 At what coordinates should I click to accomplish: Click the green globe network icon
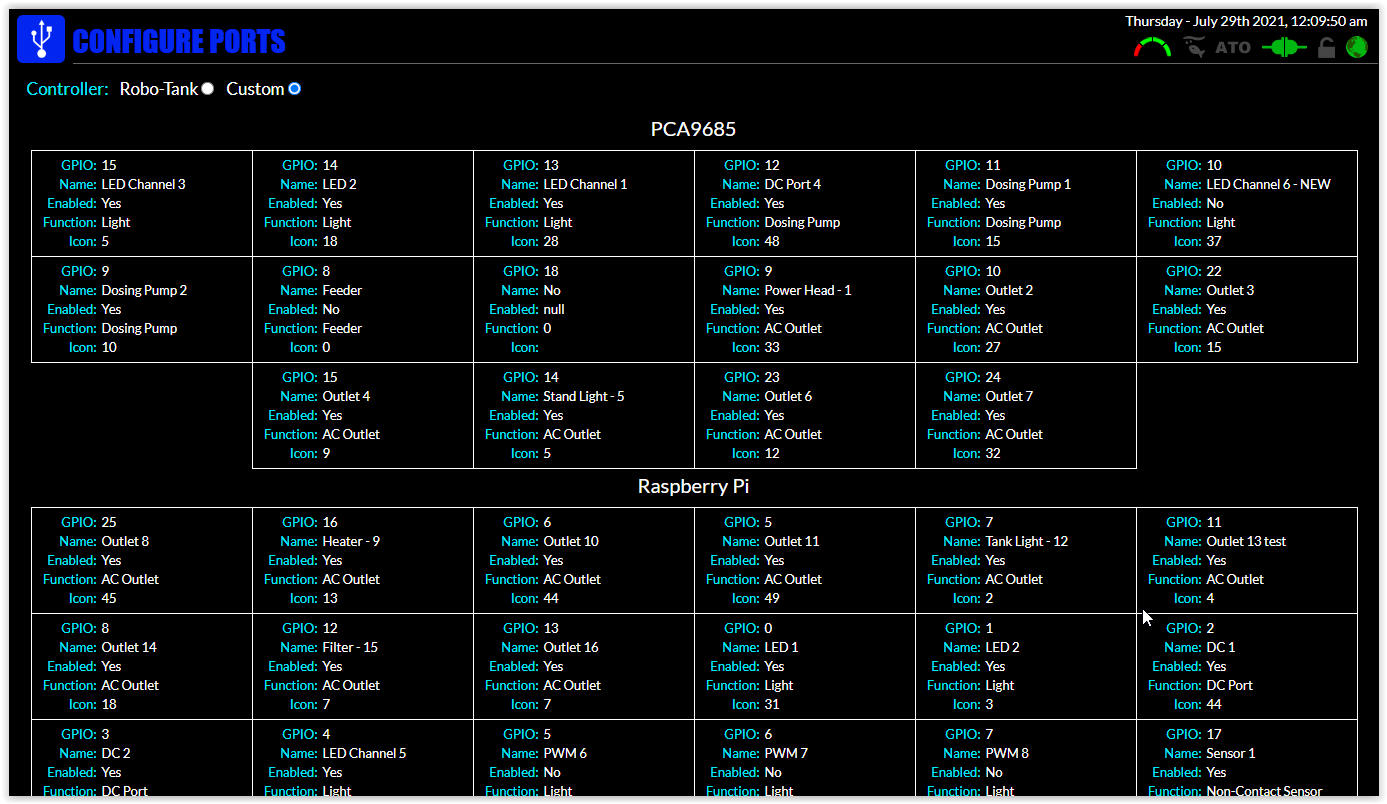1356,47
